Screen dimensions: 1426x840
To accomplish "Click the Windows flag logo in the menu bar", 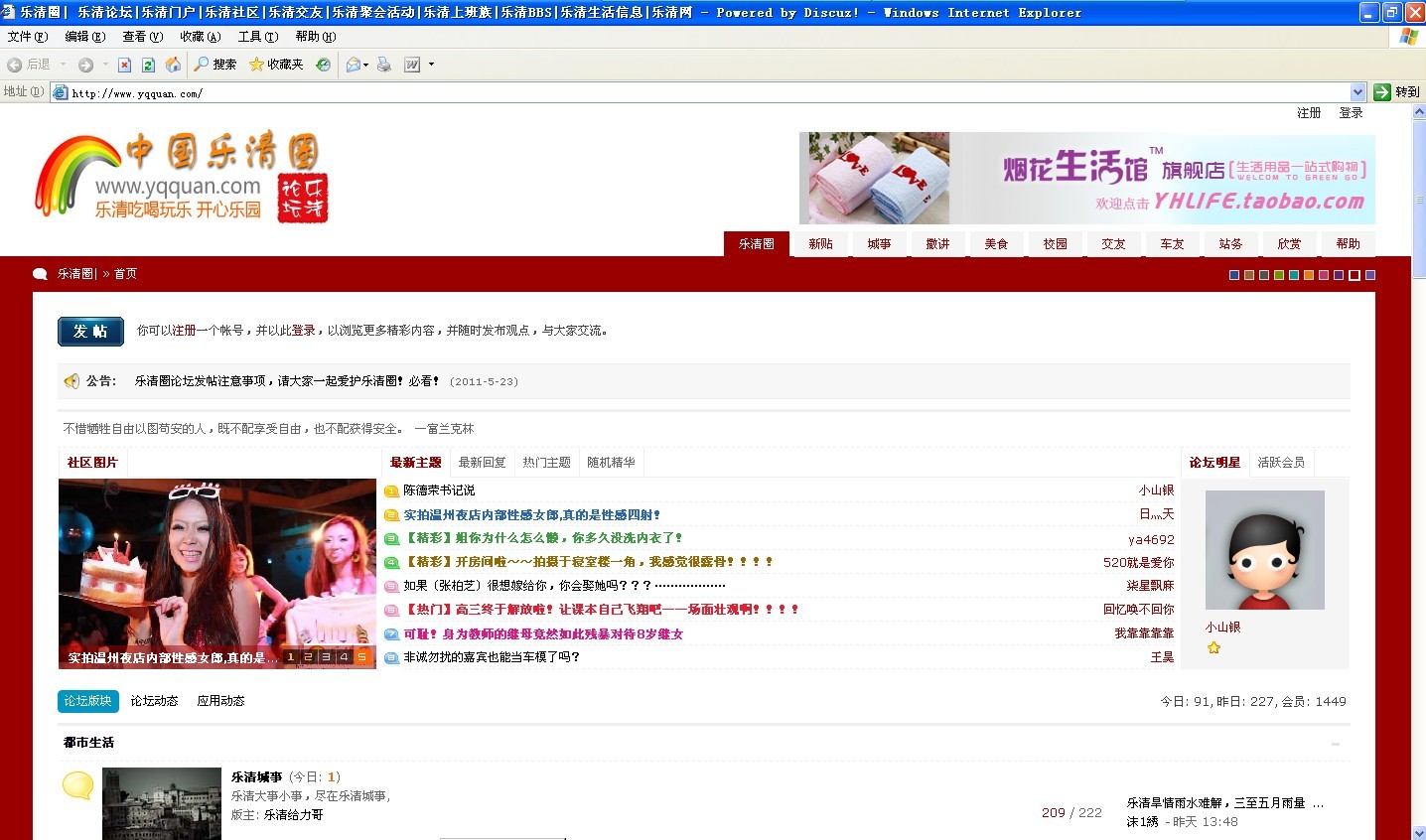I will [1408, 37].
